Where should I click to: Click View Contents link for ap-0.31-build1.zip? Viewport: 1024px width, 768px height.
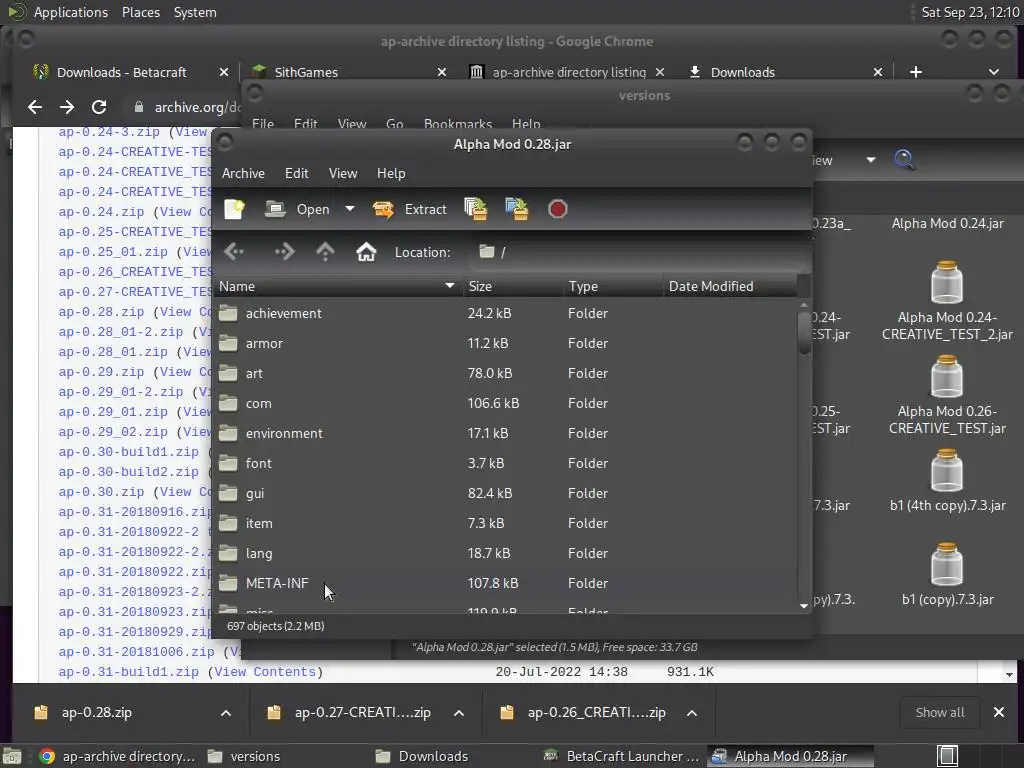(x=265, y=672)
